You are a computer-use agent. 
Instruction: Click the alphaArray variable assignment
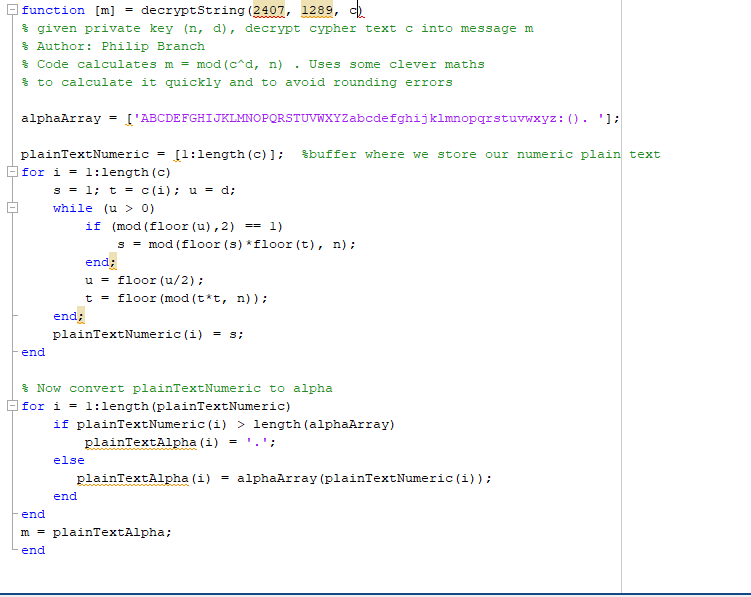click(x=320, y=118)
